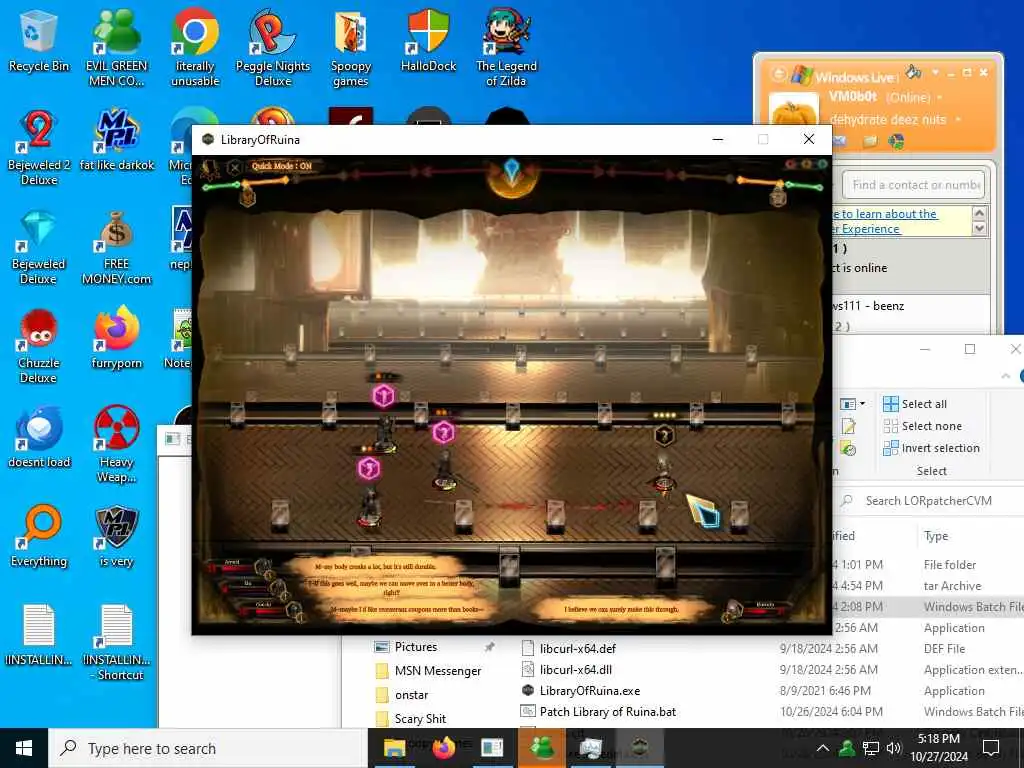This screenshot has height=768, width=1024.
Task: Launch The Legend of Zilda shortcut
Action: [x=506, y=47]
